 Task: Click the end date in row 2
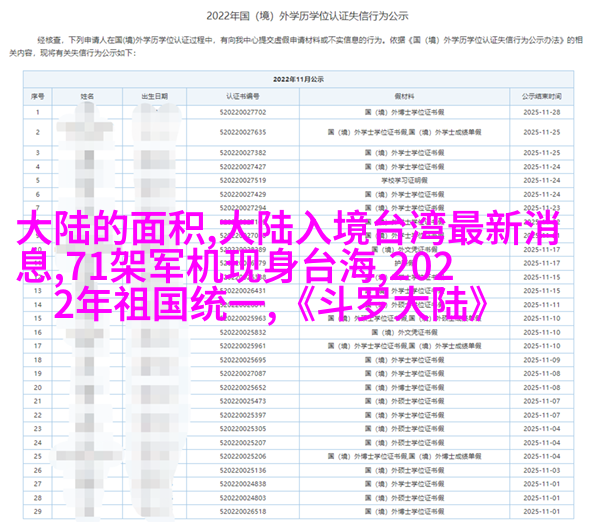tap(542, 132)
